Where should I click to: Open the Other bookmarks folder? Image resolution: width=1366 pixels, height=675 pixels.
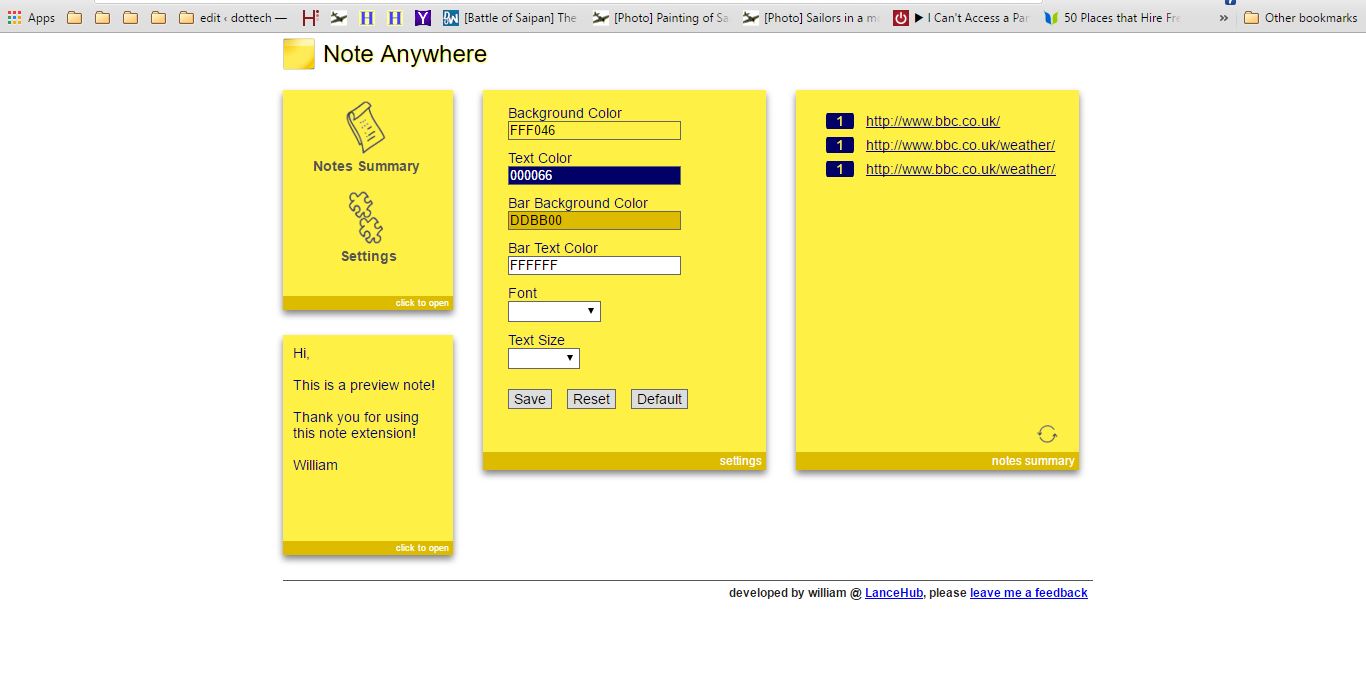pos(1300,18)
